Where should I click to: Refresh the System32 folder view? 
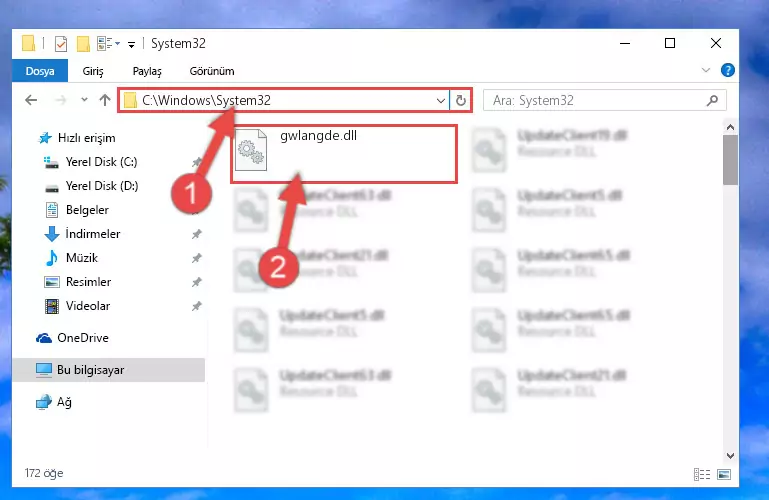pos(461,100)
